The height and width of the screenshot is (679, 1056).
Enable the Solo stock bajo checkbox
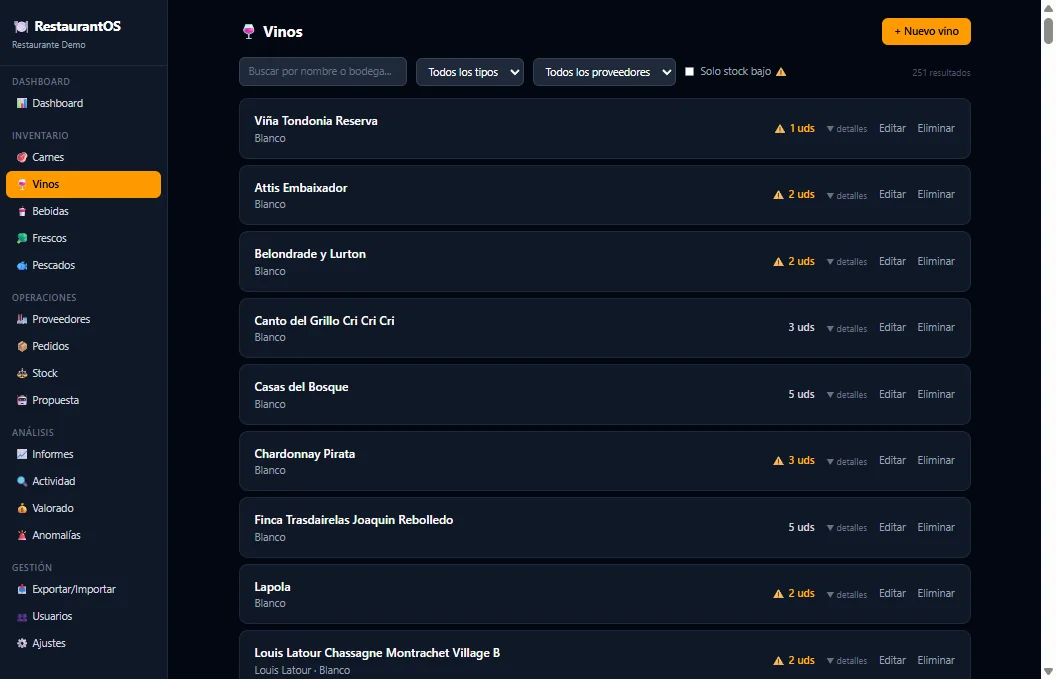click(690, 71)
